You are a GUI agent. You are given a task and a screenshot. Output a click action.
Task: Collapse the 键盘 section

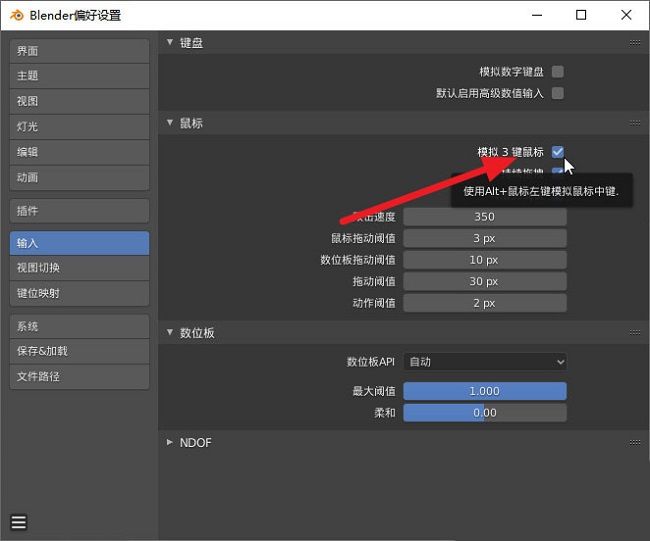[x=170, y=42]
